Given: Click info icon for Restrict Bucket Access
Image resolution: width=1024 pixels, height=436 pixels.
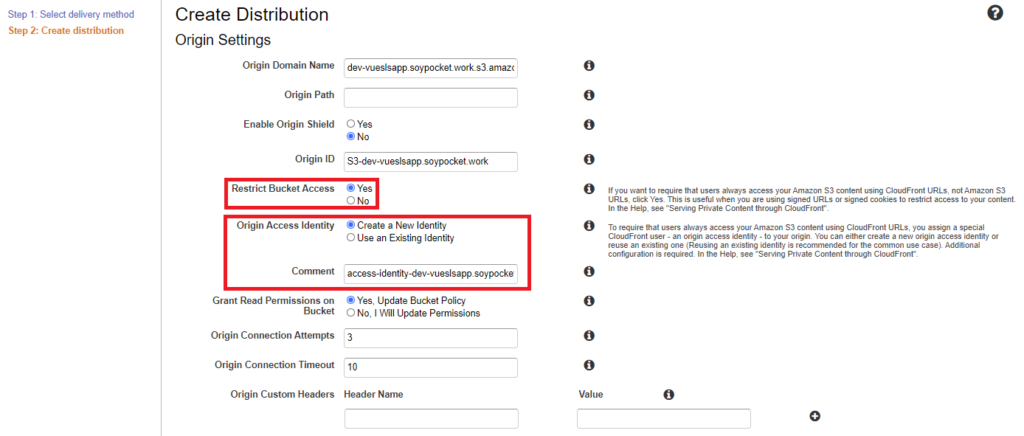Looking at the screenshot, I should [x=589, y=189].
